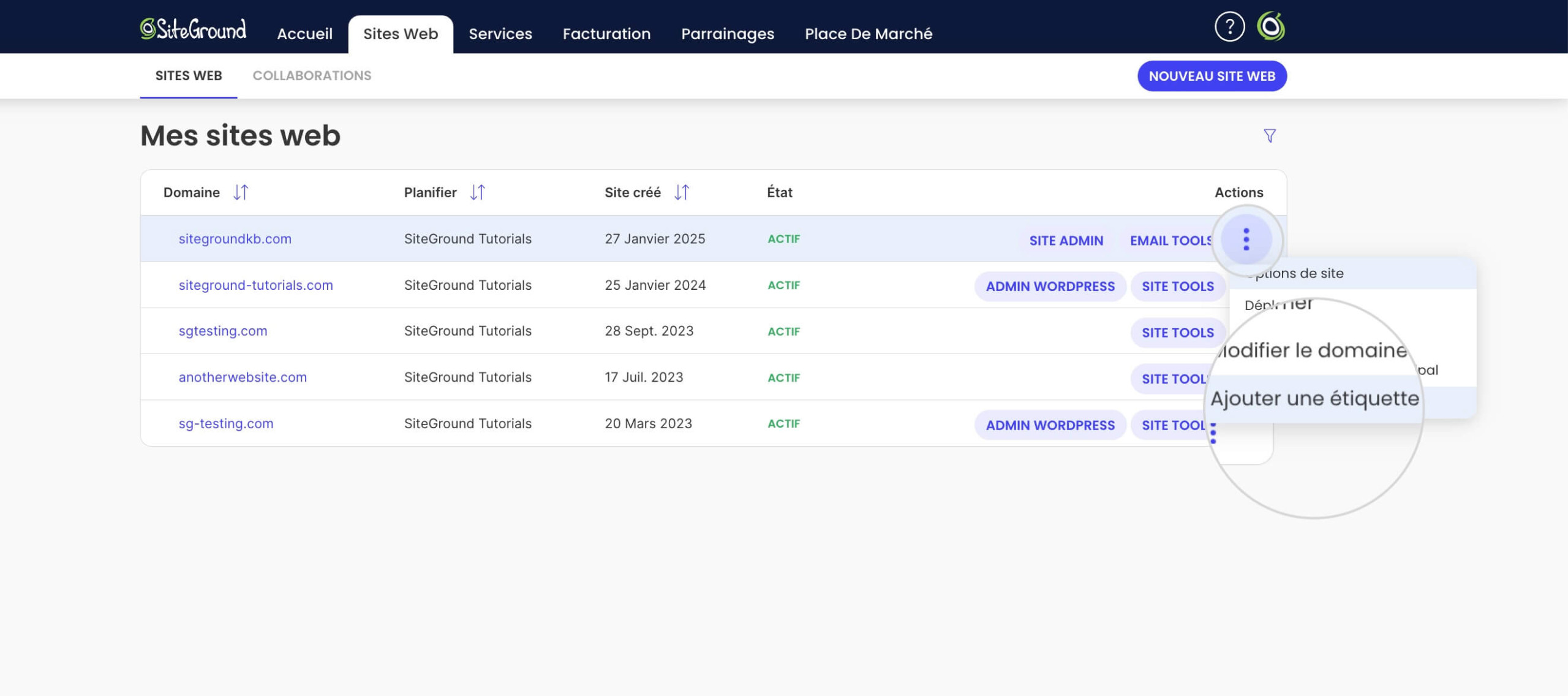
Task: Select Options de site menu entry
Action: click(1352, 273)
